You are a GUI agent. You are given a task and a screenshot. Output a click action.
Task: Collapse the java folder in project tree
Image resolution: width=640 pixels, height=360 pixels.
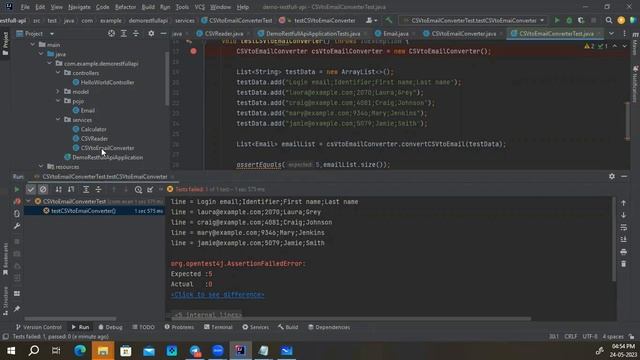point(41,54)
